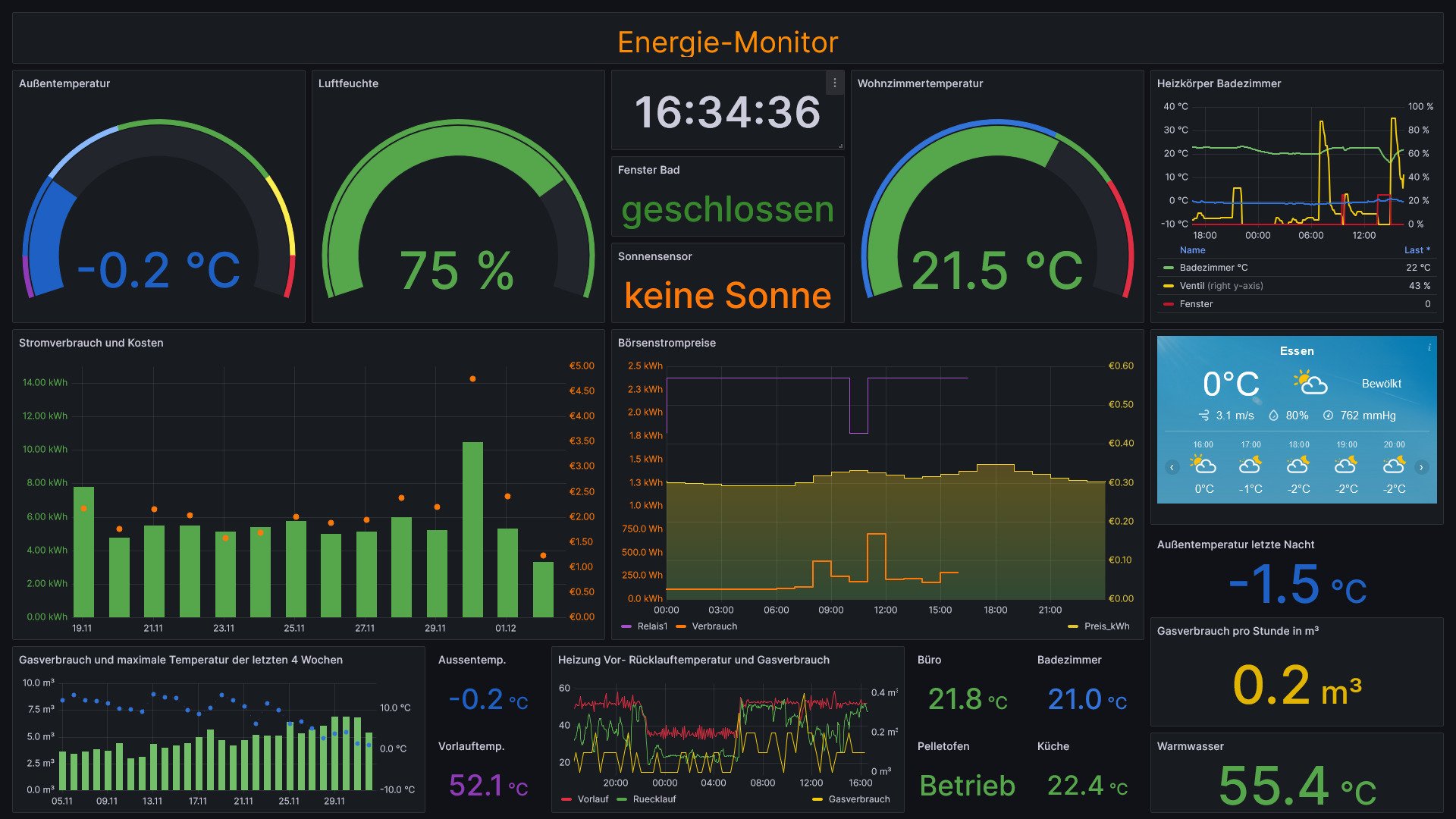Click the weather widget info icon
The height and width of the screenshot is (819, 1456).
[1429, 347]
